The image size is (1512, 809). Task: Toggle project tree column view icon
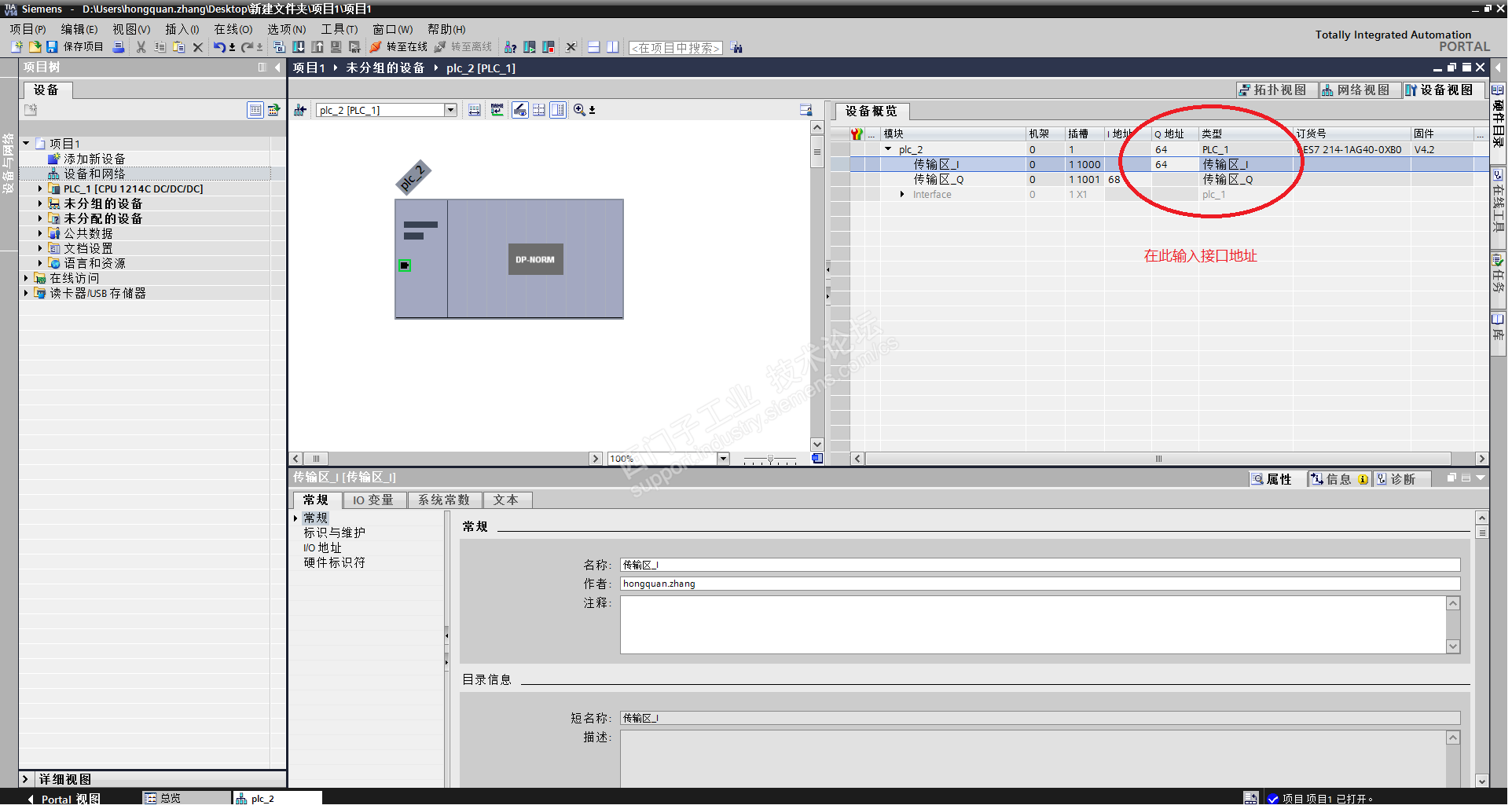[262, 68]
